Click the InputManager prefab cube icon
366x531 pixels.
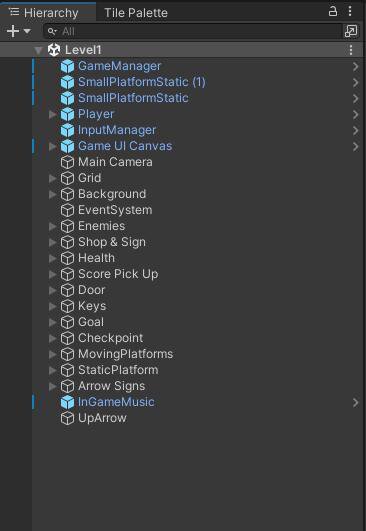click(67, 130)
